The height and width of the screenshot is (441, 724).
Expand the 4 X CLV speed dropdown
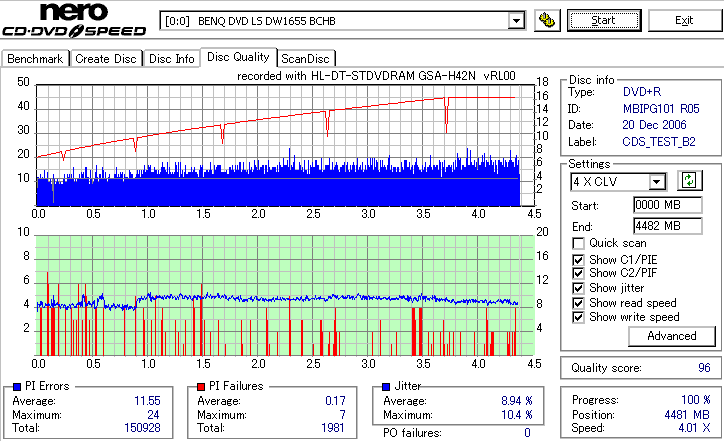tap(656, 181)
